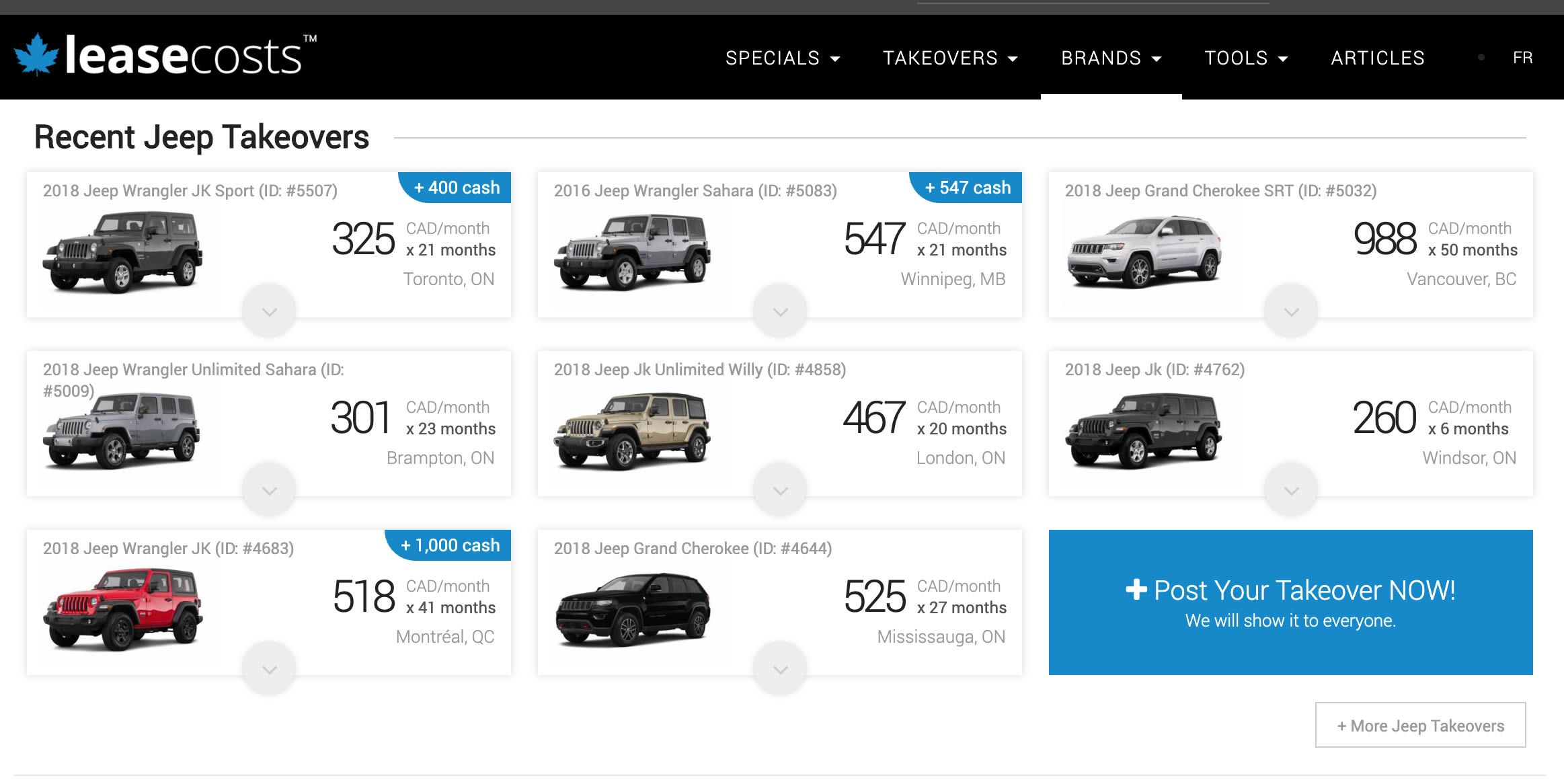Open 2018 Jeep Jk Unlimited Willy listing title
Screen dimensions: 1564x784
700,370
